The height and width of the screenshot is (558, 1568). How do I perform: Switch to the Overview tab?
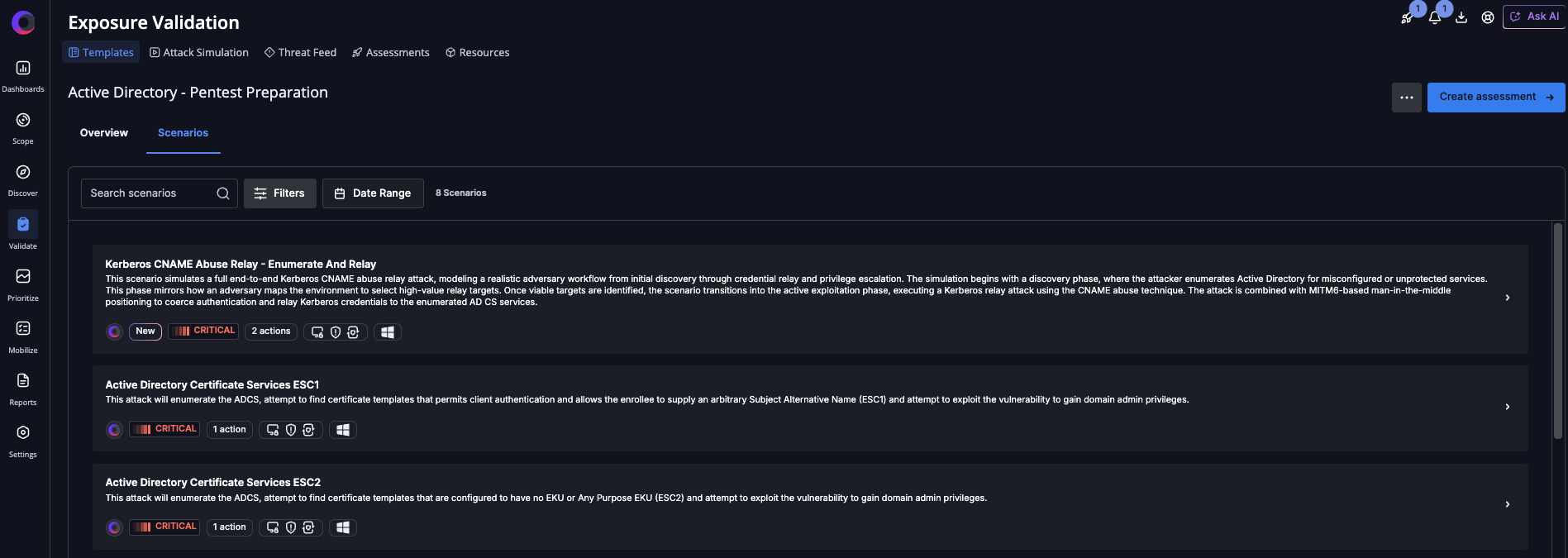point(104,133)
